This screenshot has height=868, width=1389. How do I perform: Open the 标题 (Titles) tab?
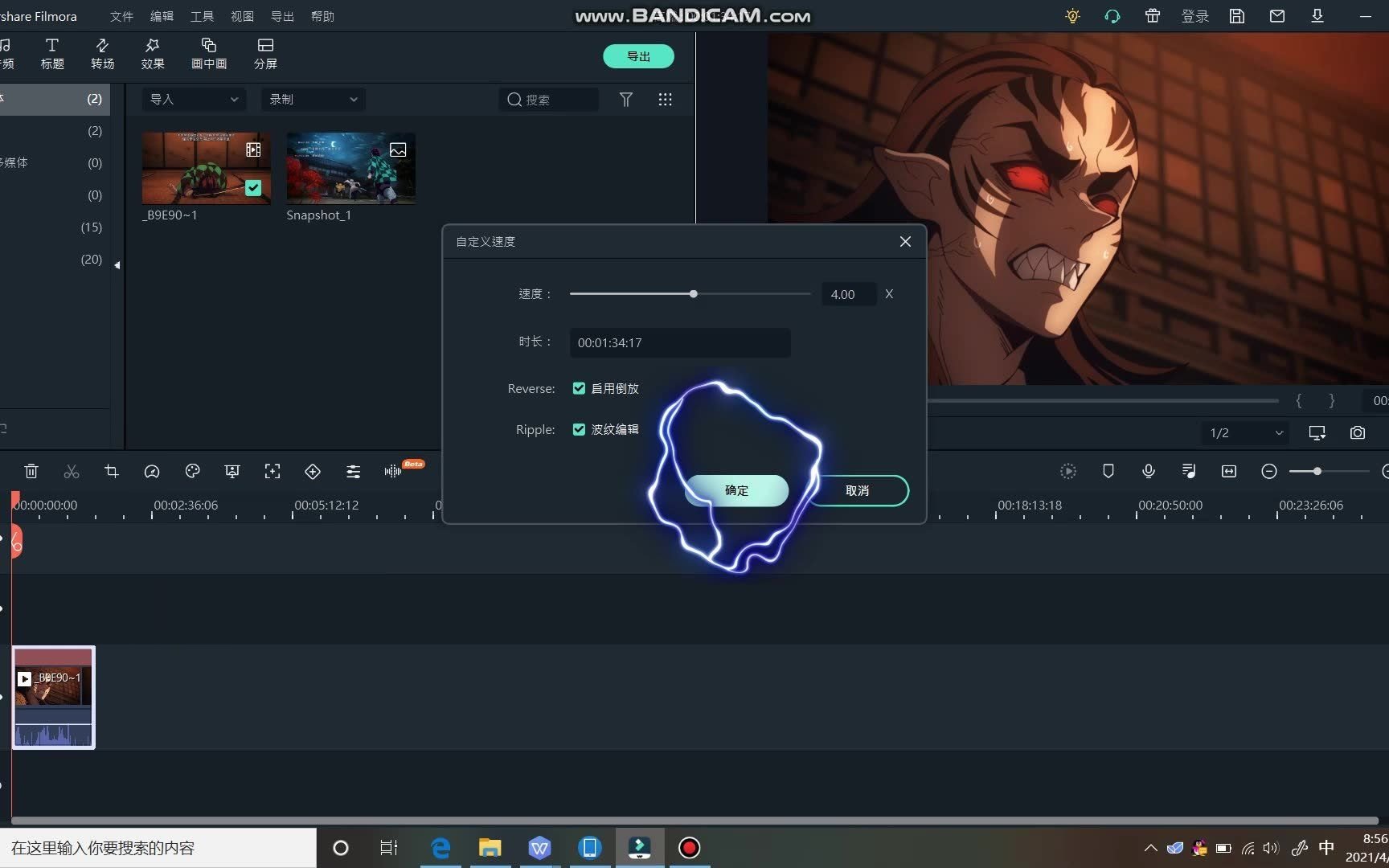(x=52, y=54)
